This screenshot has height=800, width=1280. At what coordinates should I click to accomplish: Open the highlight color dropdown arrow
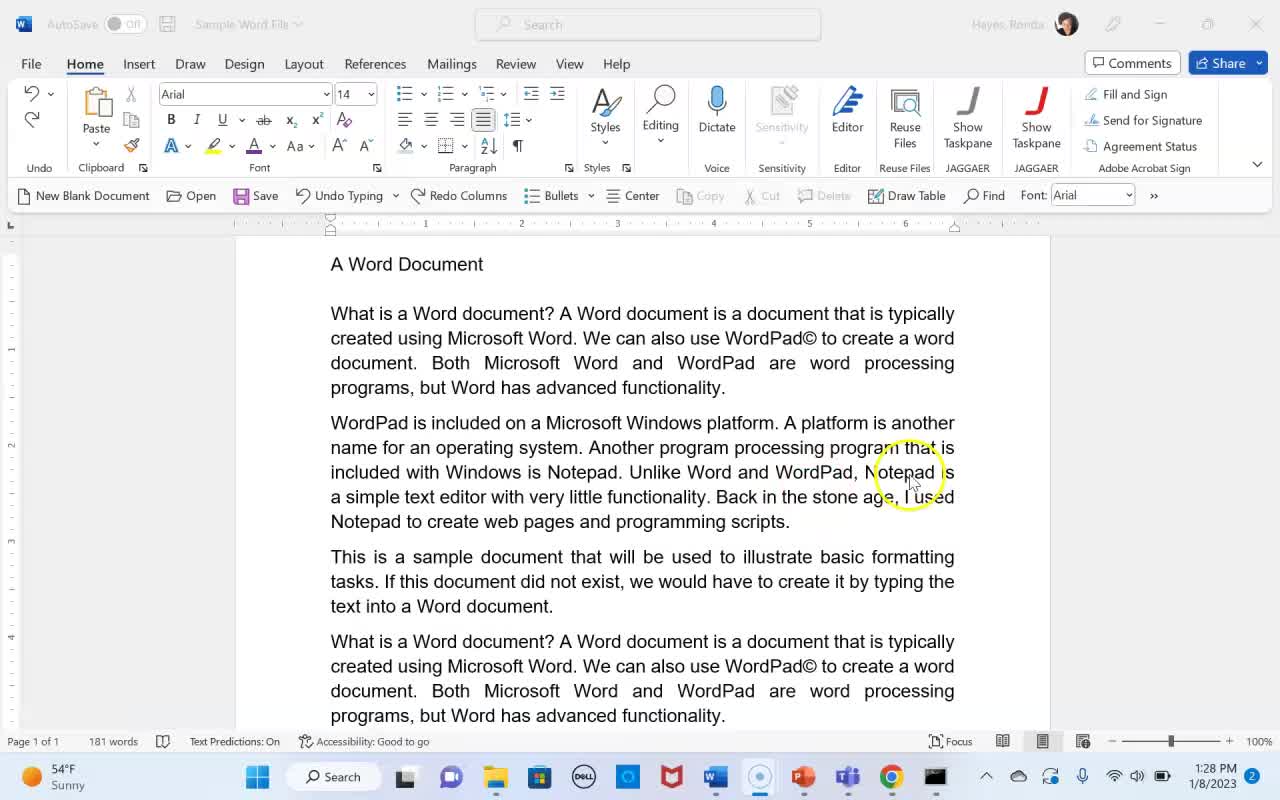click(232, 146)
